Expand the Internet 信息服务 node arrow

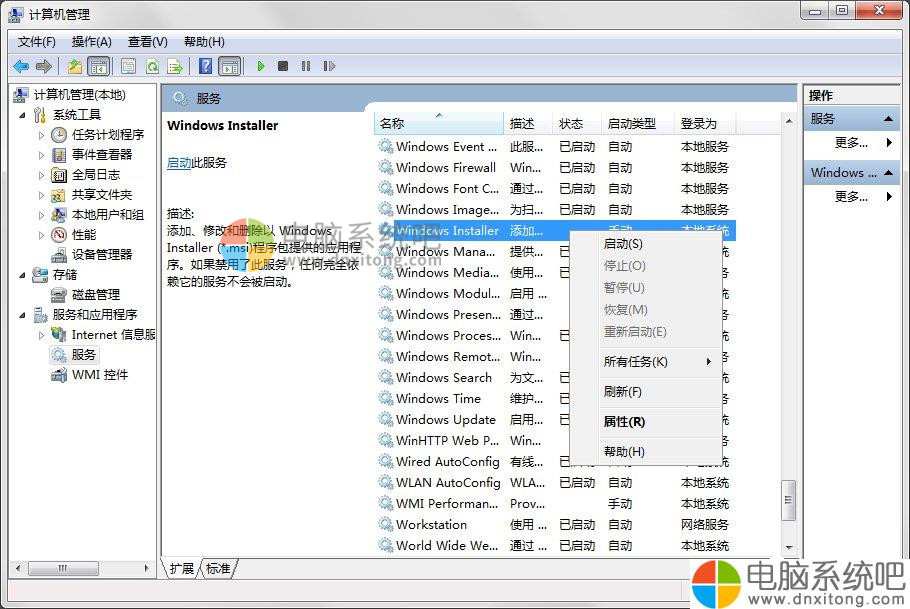click(x=41, y=335)
